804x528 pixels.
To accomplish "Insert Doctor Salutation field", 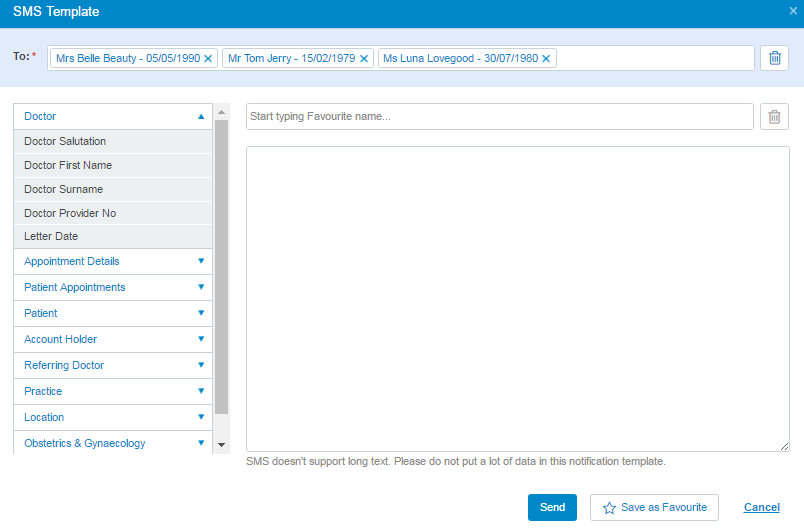I will coord(113,141).
